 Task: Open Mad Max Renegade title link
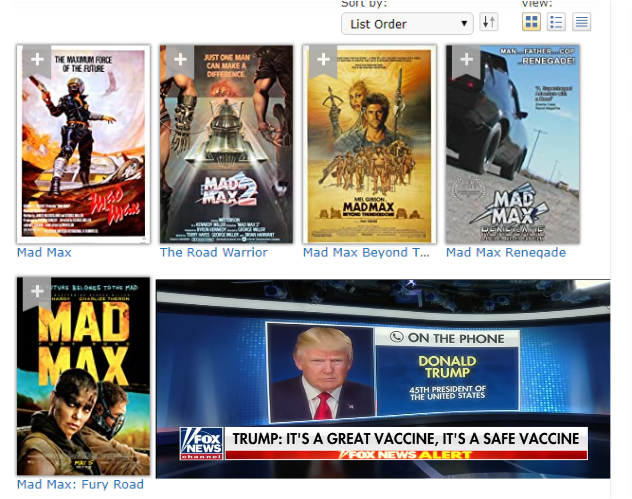(x=506, y=252)
